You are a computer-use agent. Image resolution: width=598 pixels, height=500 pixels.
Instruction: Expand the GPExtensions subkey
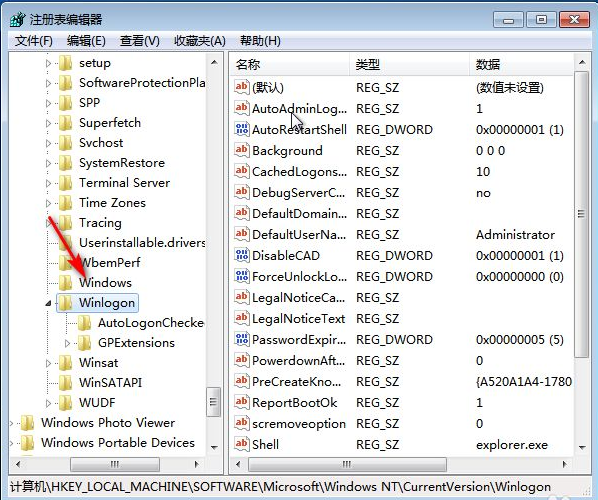[x=67, y=343]
